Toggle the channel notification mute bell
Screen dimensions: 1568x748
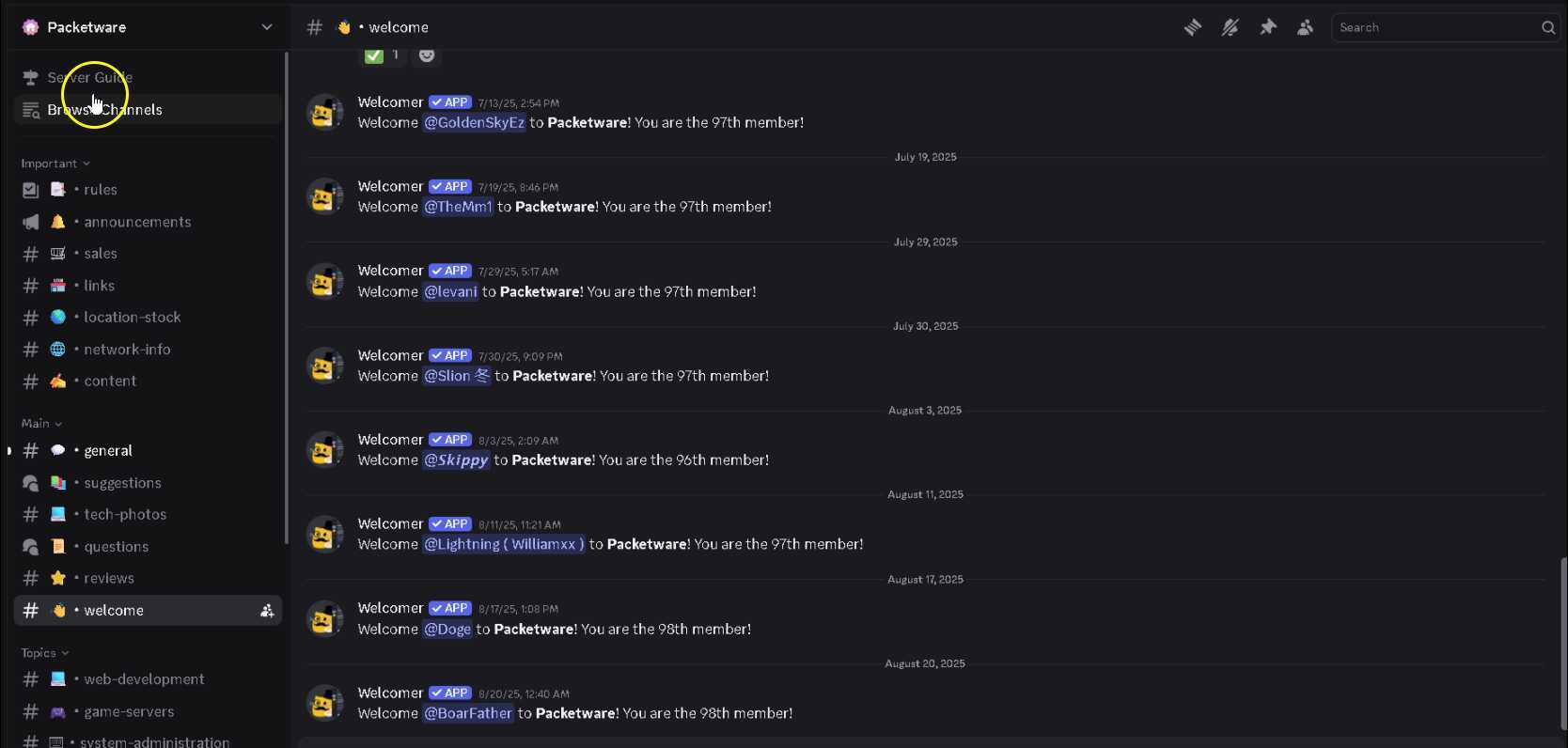1231,27
